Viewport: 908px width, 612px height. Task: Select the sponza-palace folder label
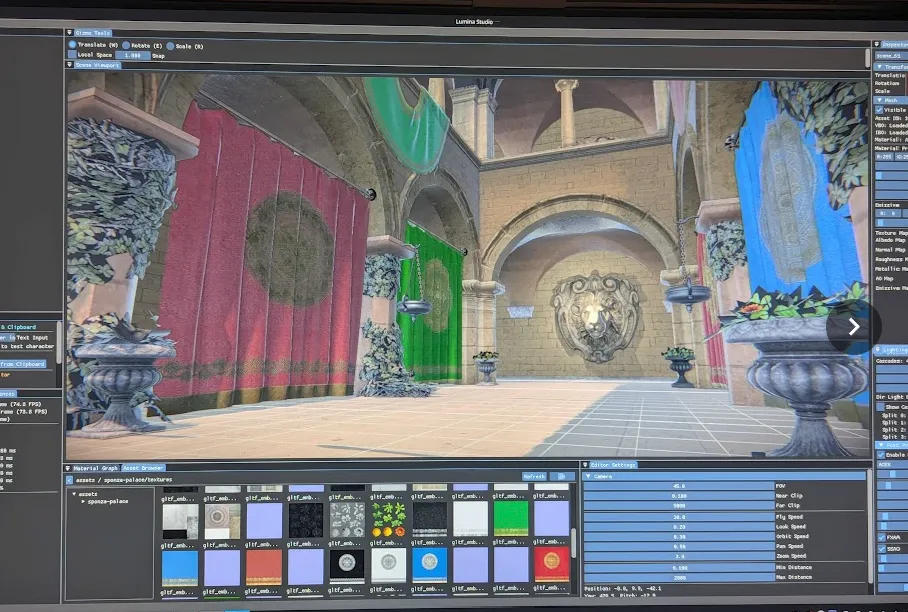[x=108, y=501]
